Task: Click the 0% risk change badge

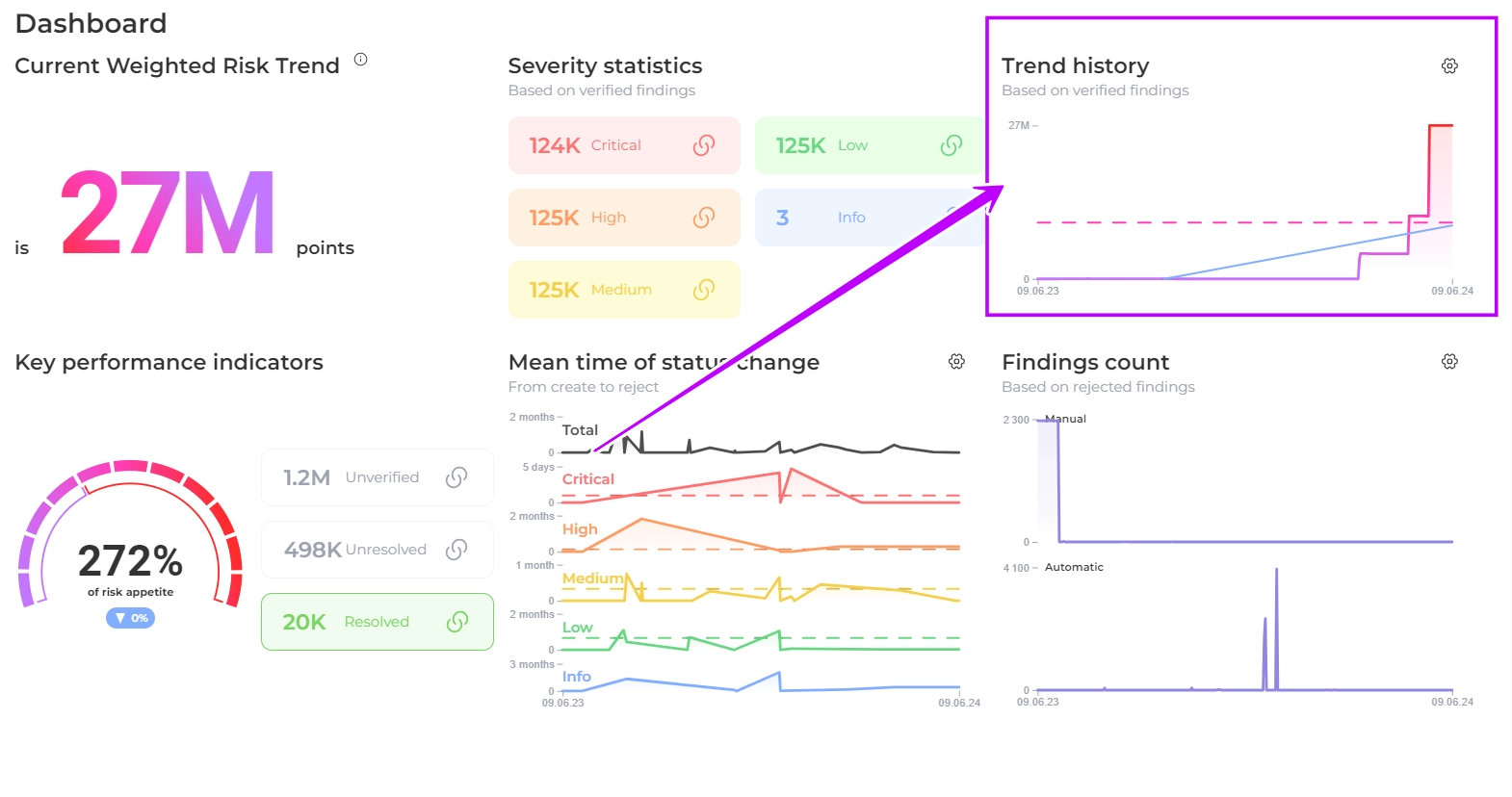Action: click(x=131, y=618)
